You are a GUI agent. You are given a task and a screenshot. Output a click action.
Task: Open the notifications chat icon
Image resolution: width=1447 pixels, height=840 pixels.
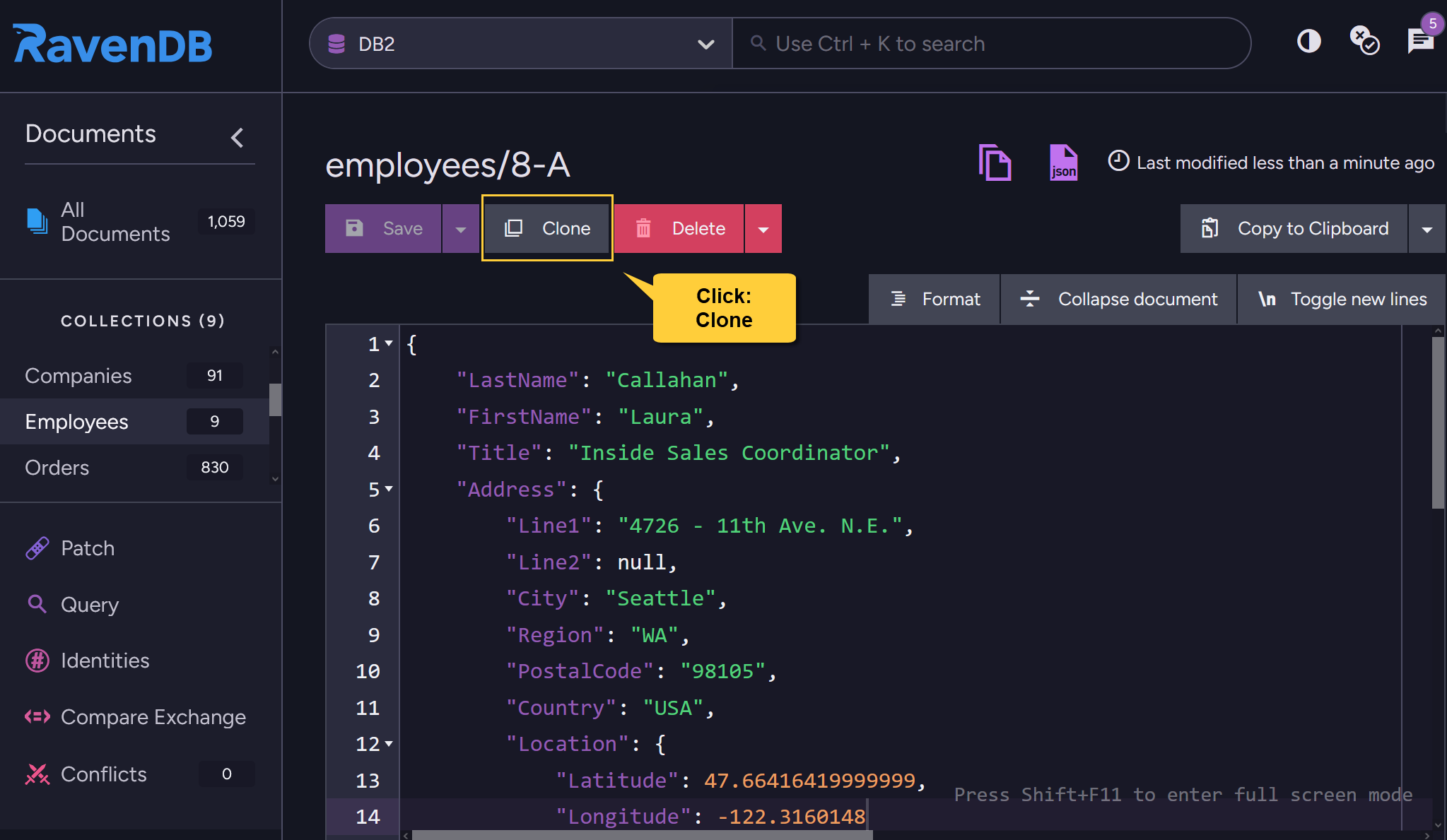click(1420, 41)
